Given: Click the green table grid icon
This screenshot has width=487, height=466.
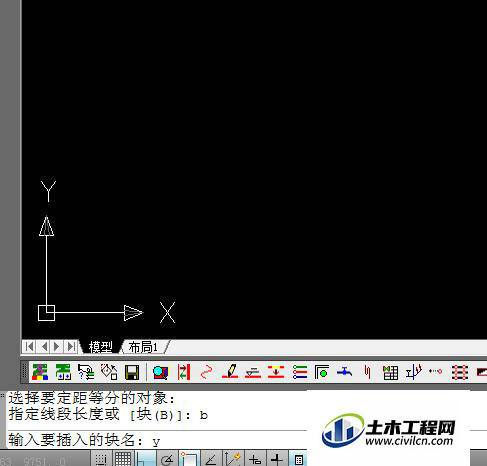Looking at the screenshot, I should pyautogui.click(x=390, y=372).
